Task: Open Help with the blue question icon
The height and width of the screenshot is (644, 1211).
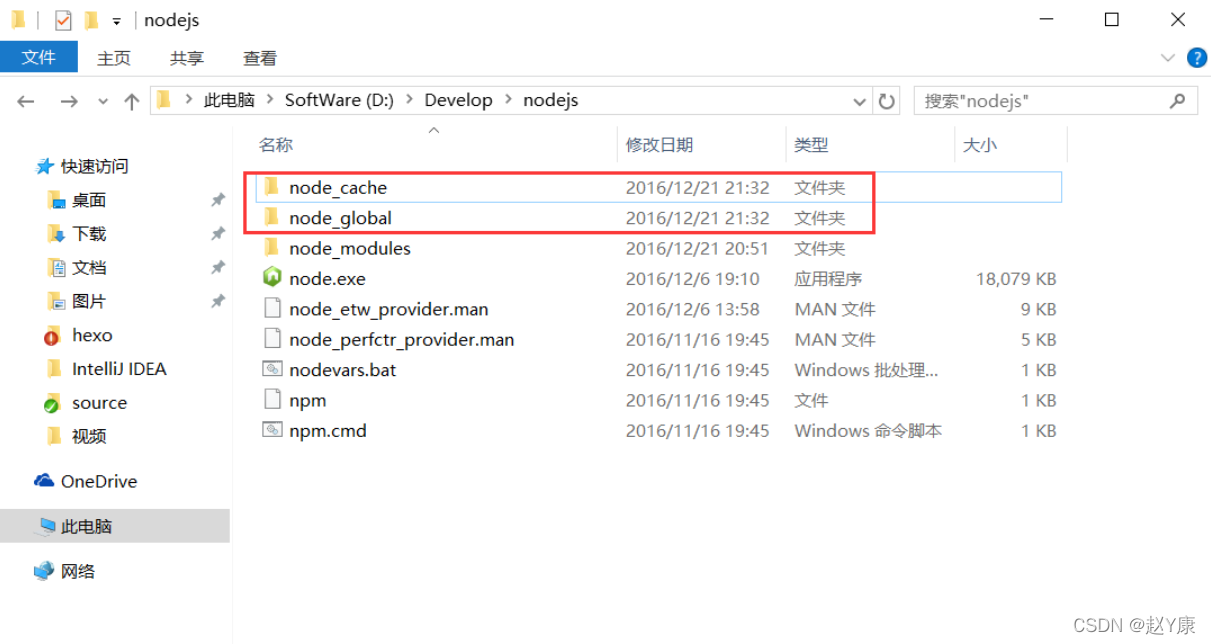Action: (1196, 58)
